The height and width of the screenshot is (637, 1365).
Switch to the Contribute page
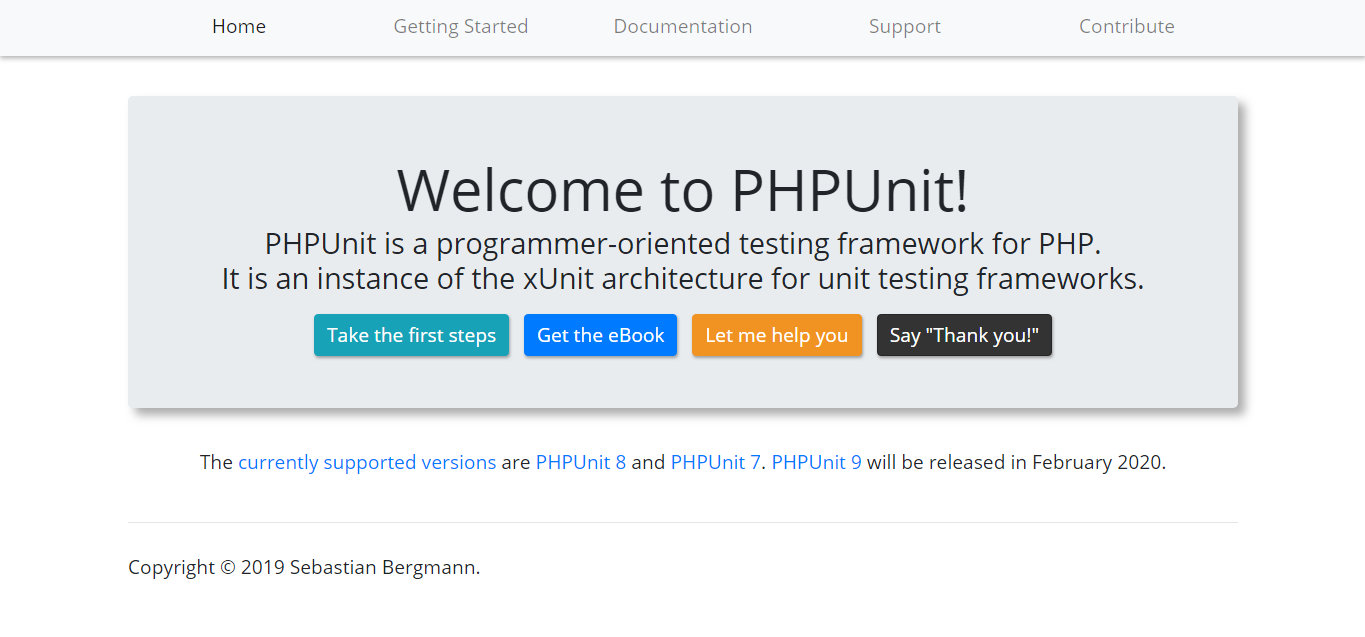pyautogui.click(x=1126, y=27)
